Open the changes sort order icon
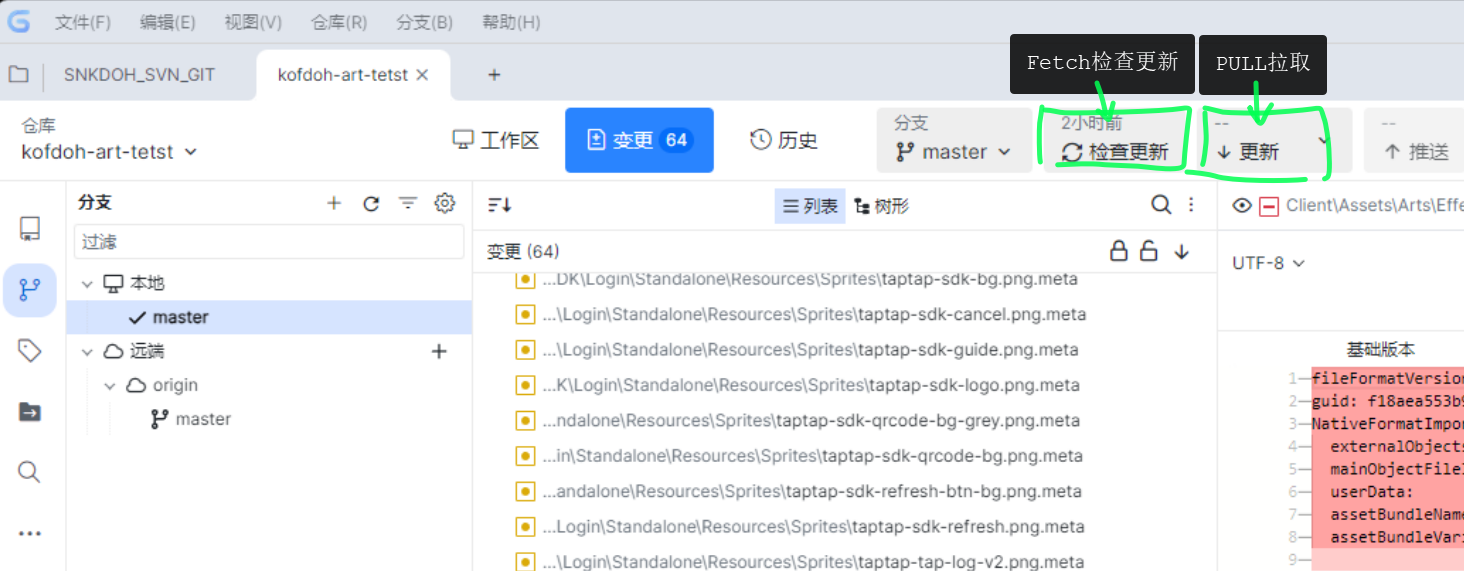1464x571 pixels. pos(500,205)
